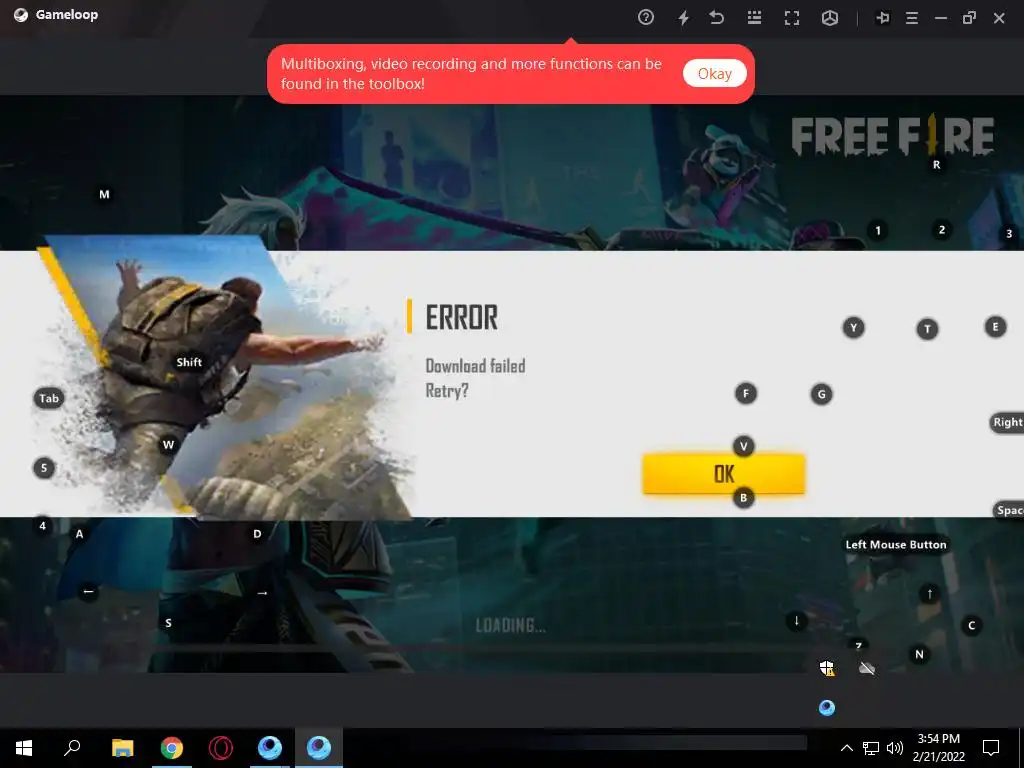Open Windows Security shield tray icon
The width and height of the screenshot is (1024, 768).
pos(827,668)
